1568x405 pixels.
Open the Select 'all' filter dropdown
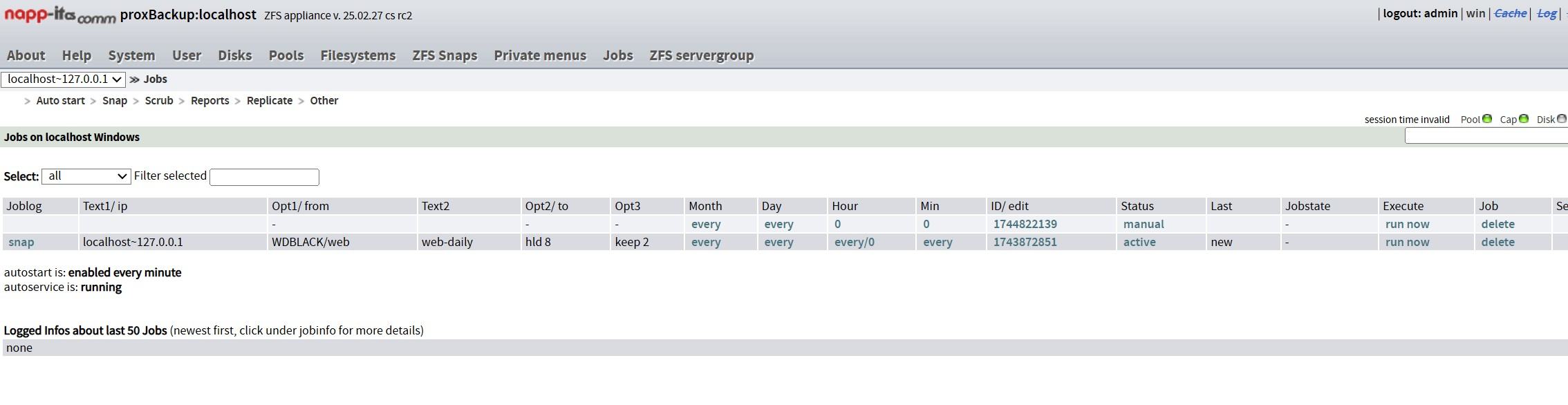click(x=86, y=176)
